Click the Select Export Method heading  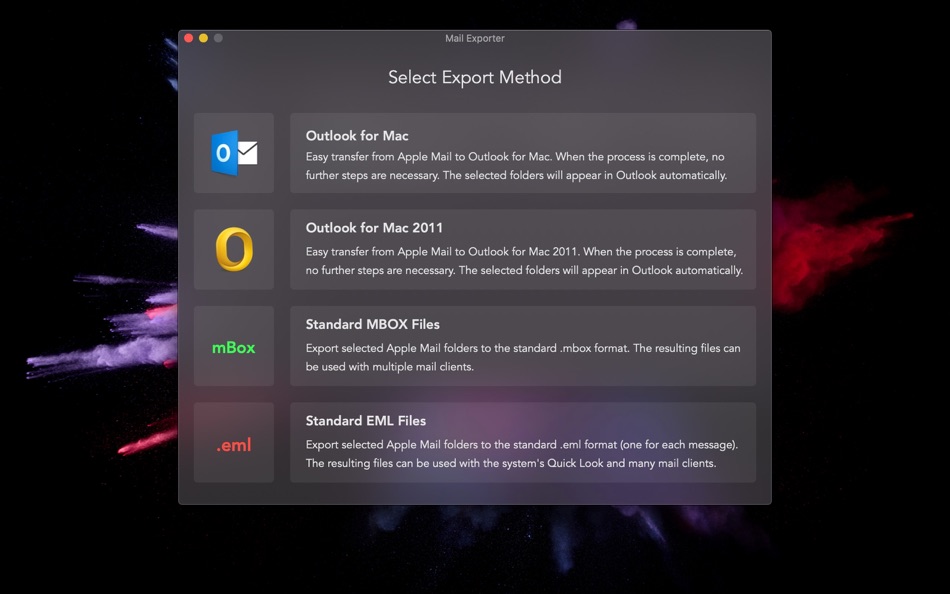point(475,78)
